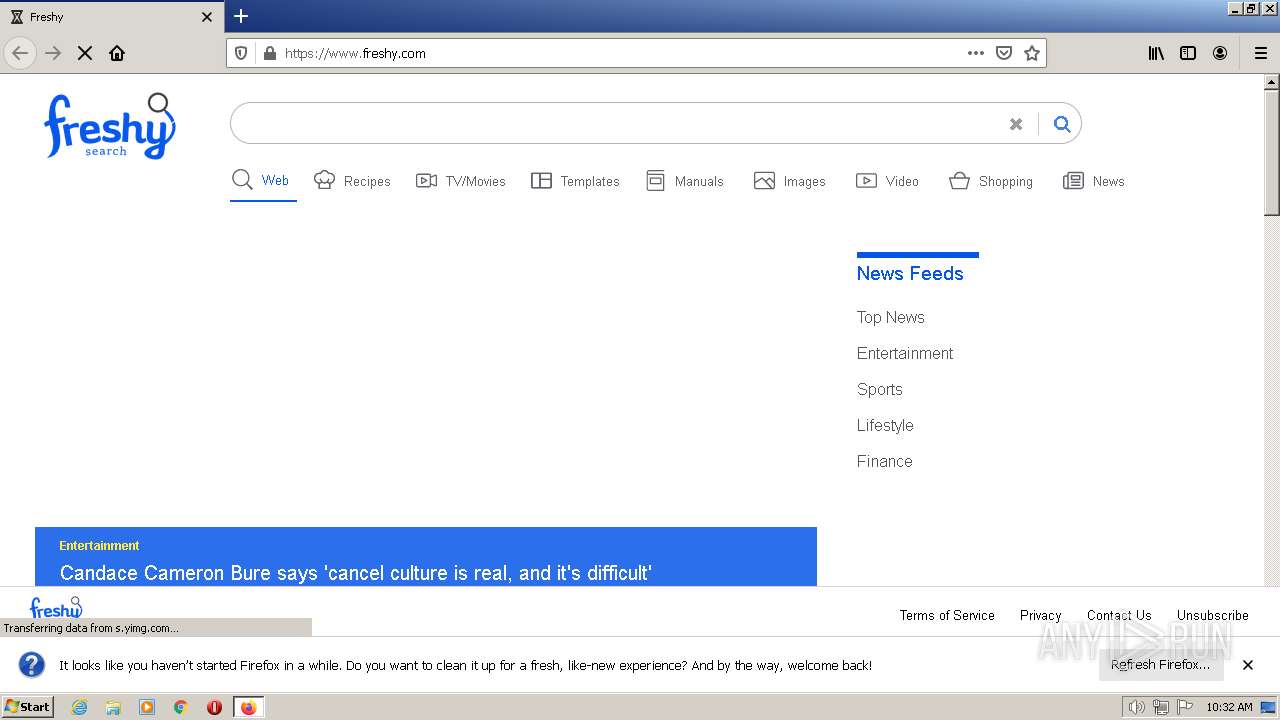Select the Web search tab
This screenshot has height=720, width=1280.
click(x=261, y=180)
